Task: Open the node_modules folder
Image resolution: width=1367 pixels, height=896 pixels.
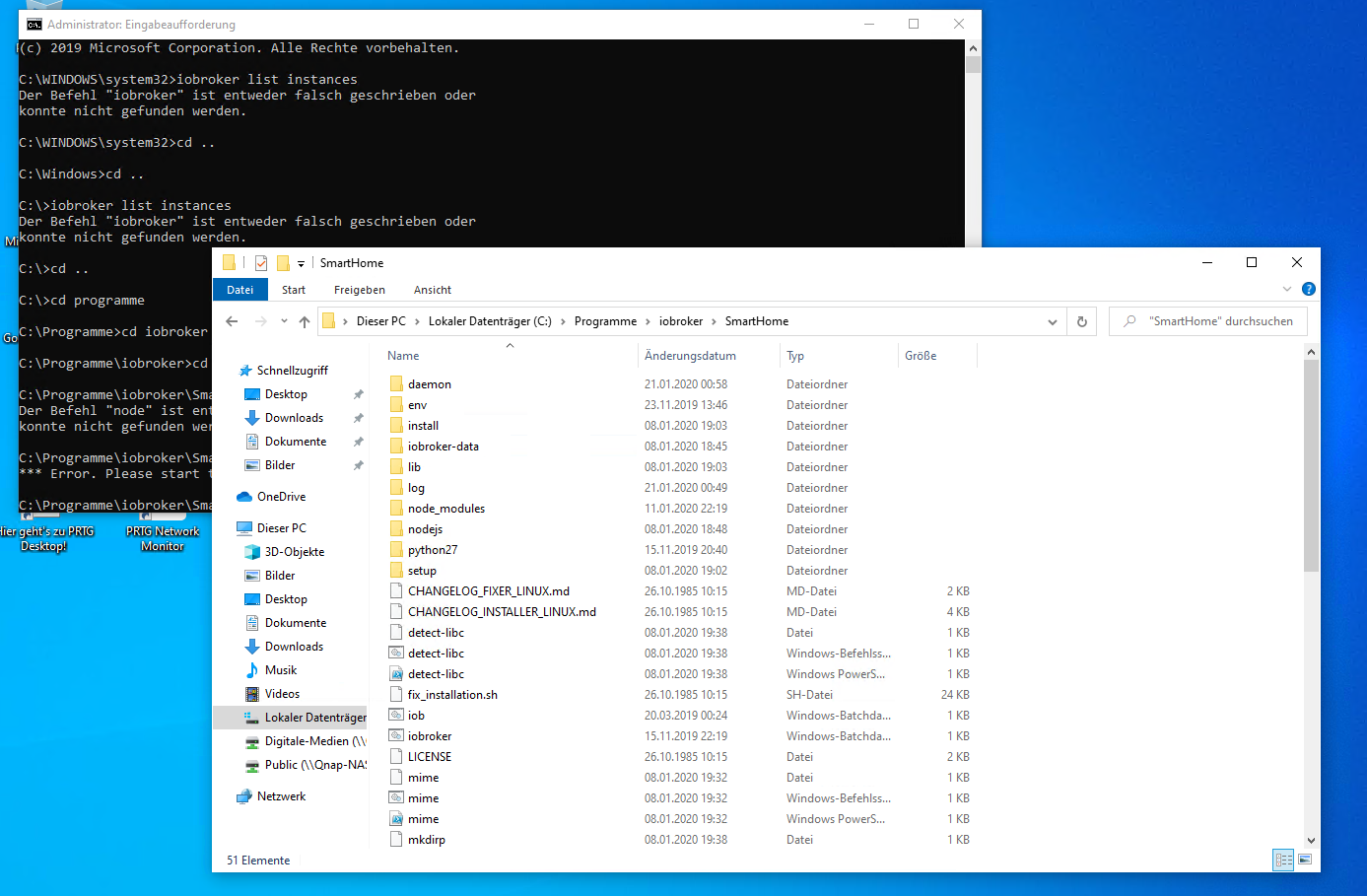Action: (x=445, y=509)
